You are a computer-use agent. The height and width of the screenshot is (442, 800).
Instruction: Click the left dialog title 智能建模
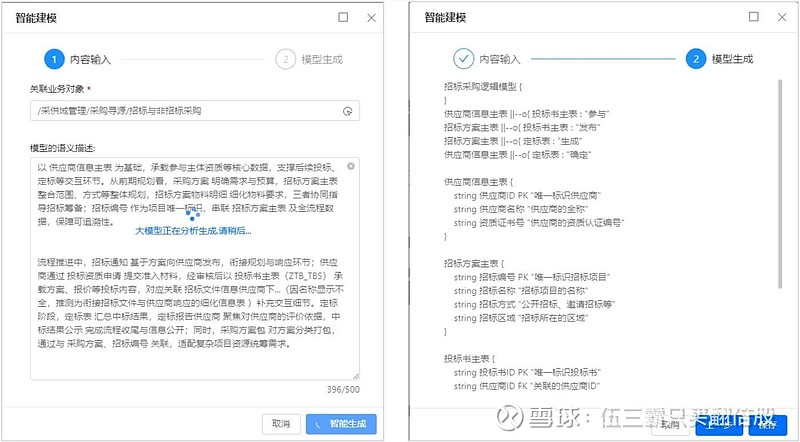(x=36, y=18)
